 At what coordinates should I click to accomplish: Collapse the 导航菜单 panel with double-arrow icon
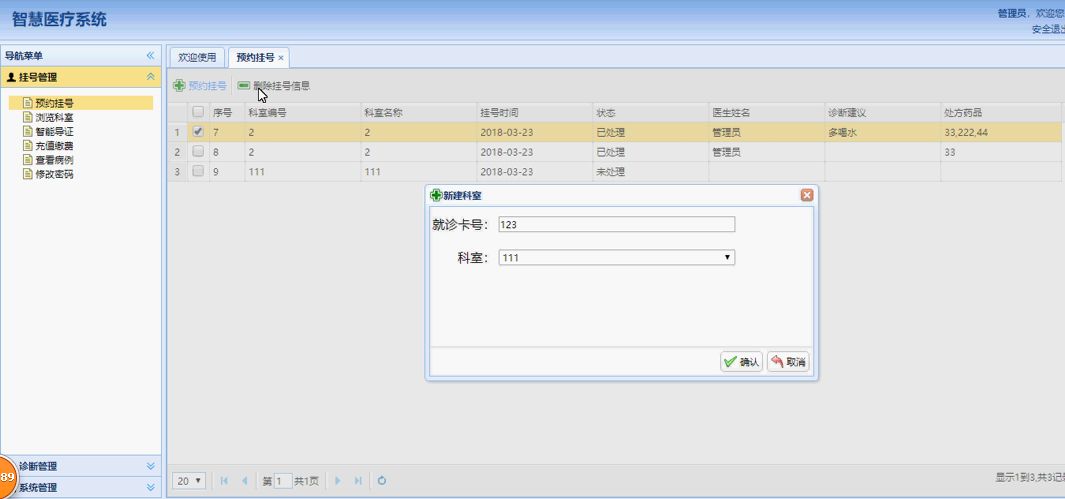point(151,56)
